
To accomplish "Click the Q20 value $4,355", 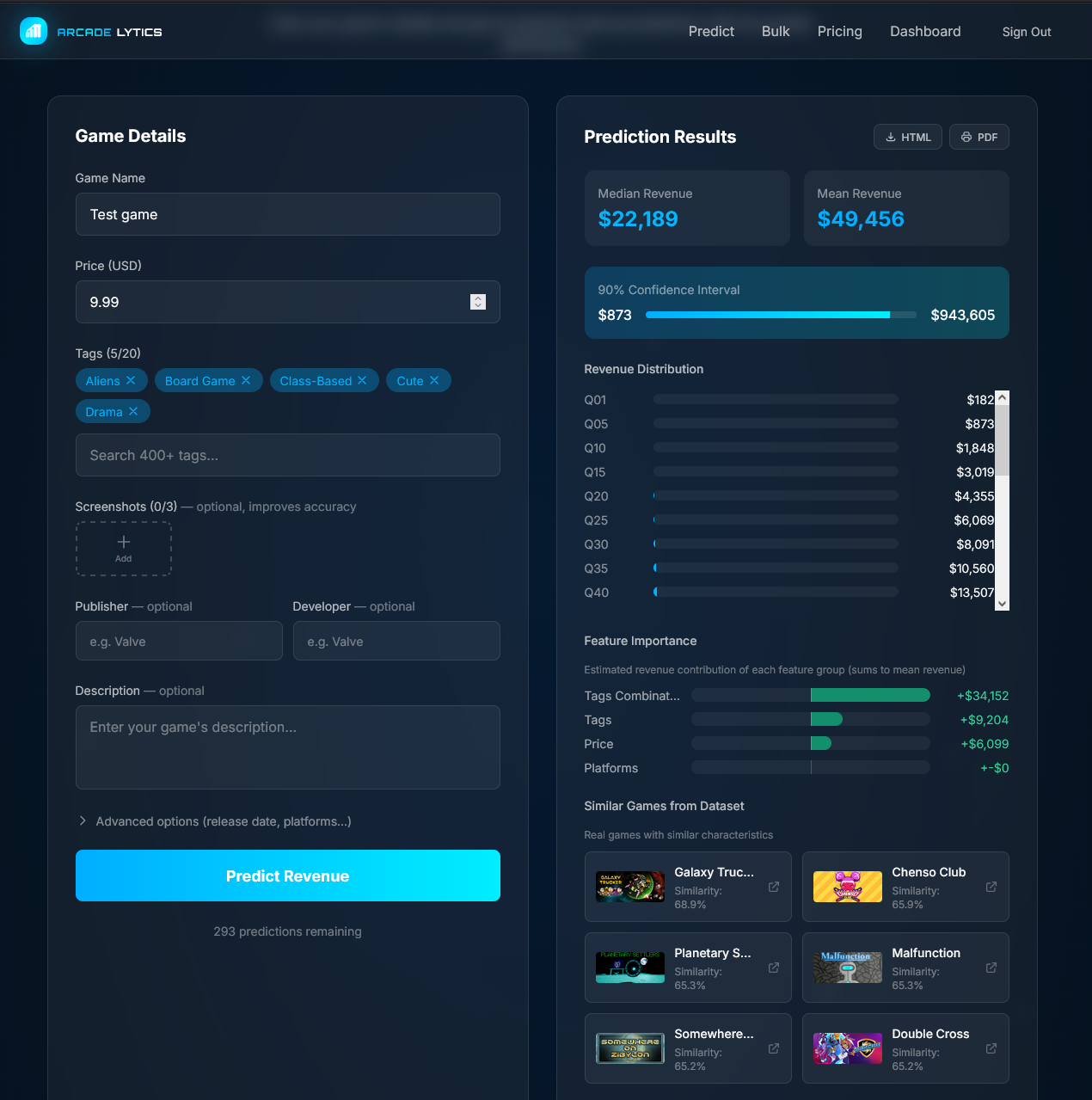I will point(974,496).
